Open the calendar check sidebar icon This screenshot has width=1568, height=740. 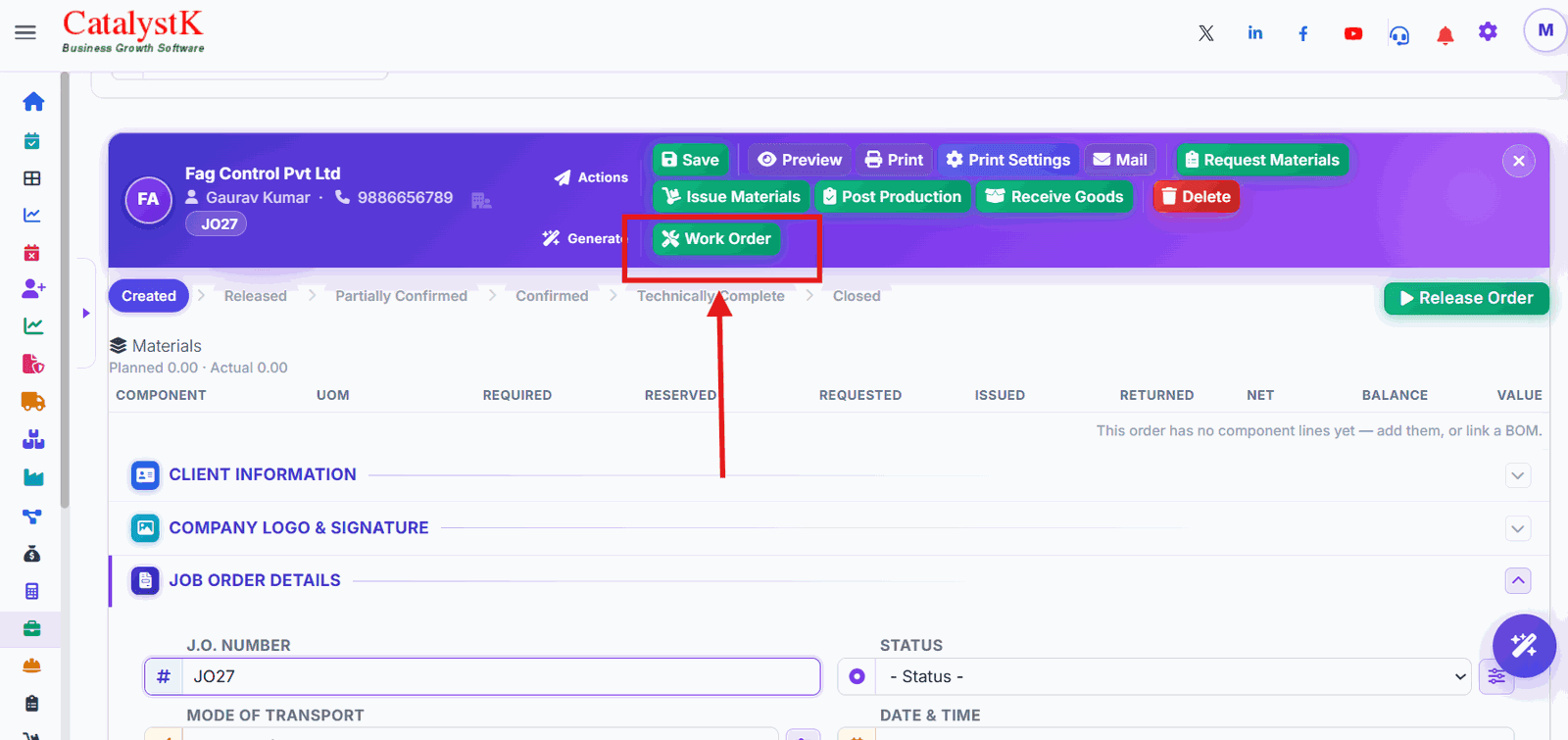32,141
